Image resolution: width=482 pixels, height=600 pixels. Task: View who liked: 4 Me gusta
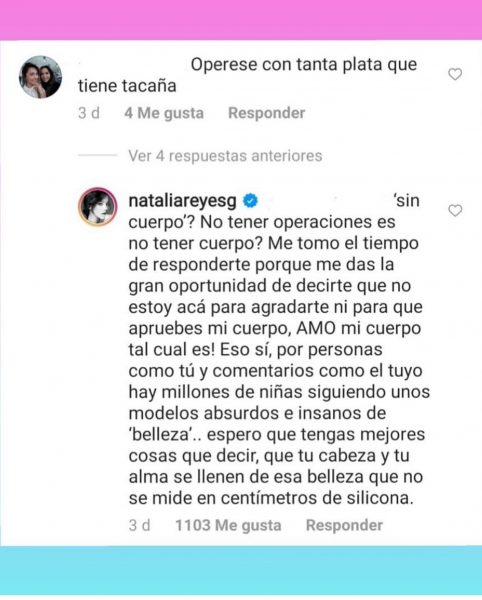pyautogui.click(x=164, y=113)
